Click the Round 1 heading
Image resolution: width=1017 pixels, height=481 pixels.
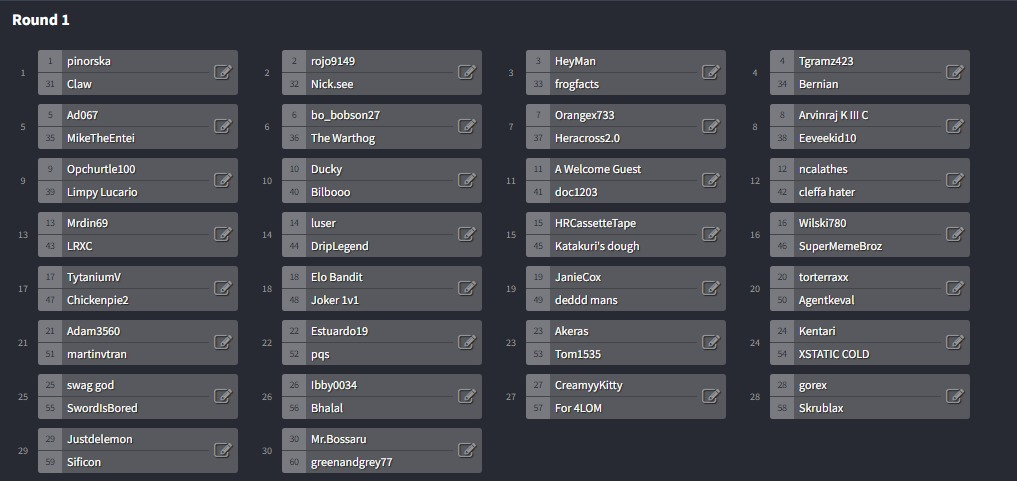(x=41, y=20)
